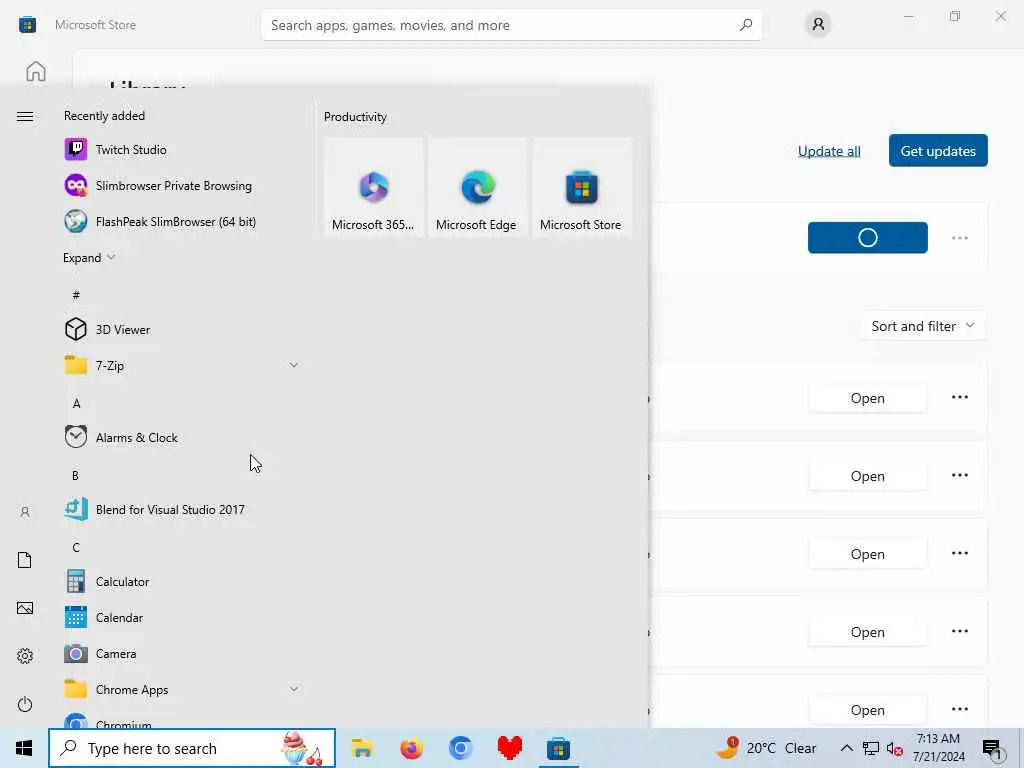Click the blue loading spinner button
Viewport: 1024px width, 768px height.
tap(867, 238)
